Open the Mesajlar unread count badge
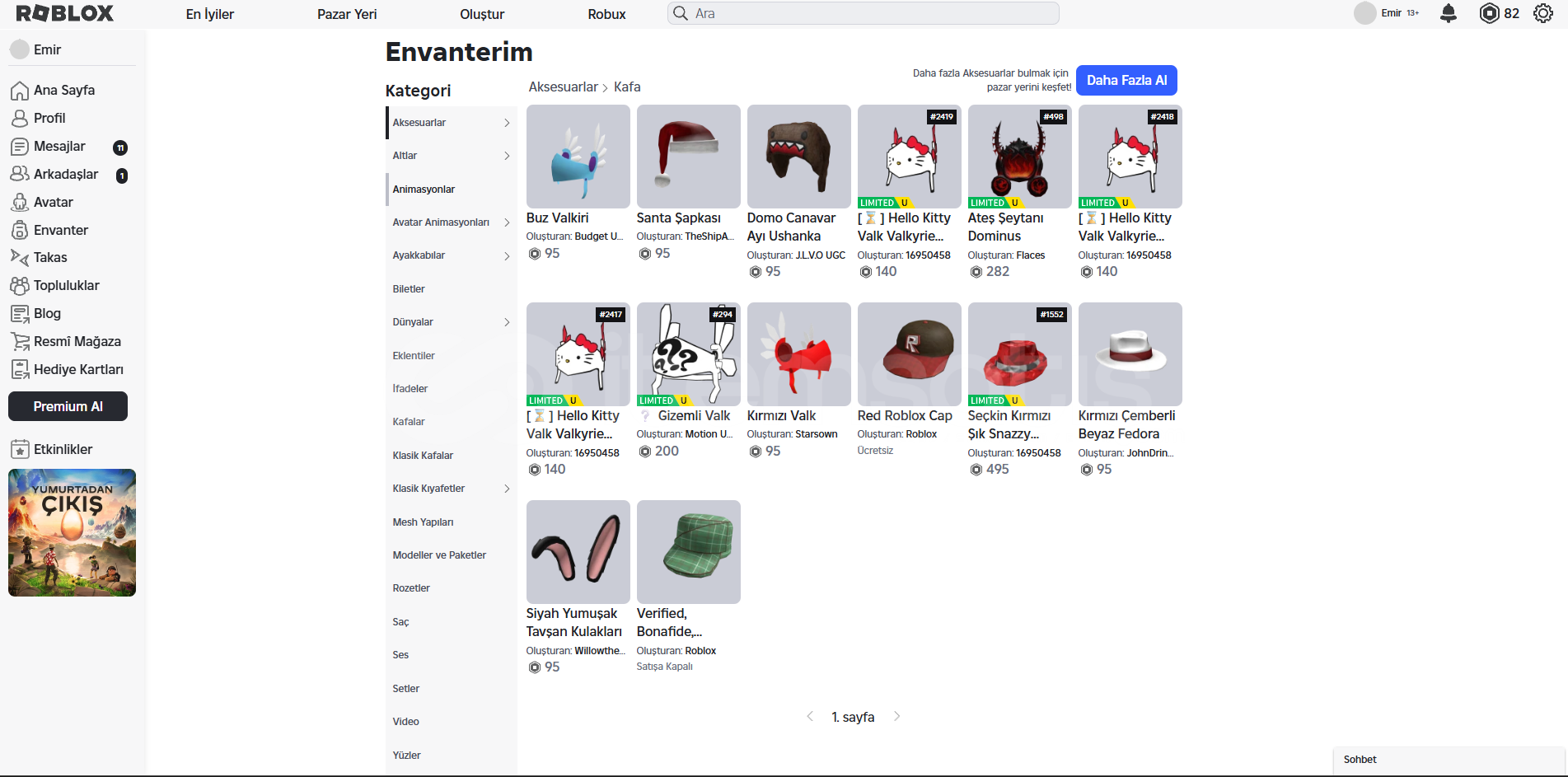Image resolution: width=1568 pixels, height=777 pixels. [x=120, y=148]
